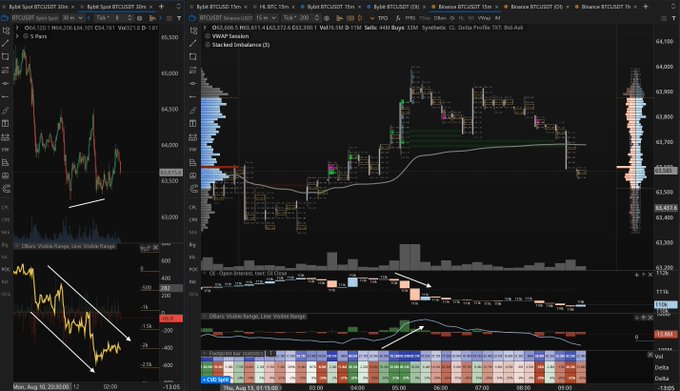Toggle visibility of Footprint bar statistics

click(205, 354)
